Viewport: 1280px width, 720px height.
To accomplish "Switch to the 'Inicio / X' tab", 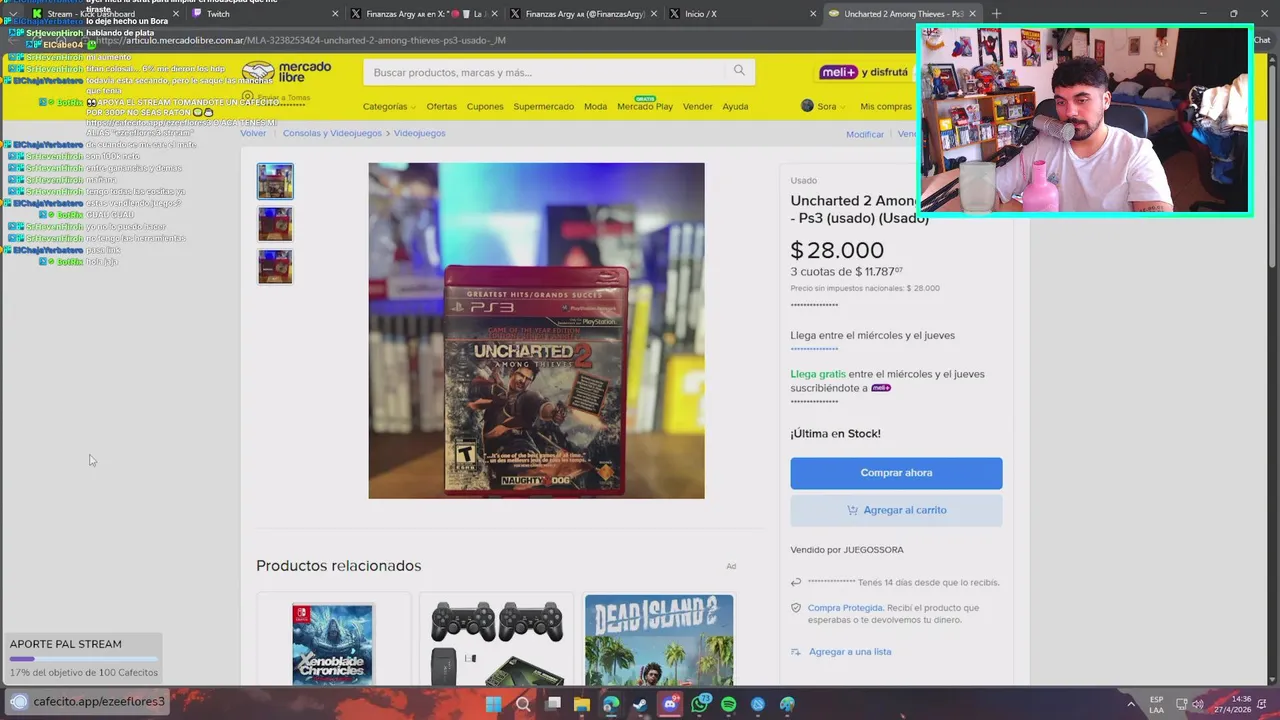I will [x=741, y=14].
